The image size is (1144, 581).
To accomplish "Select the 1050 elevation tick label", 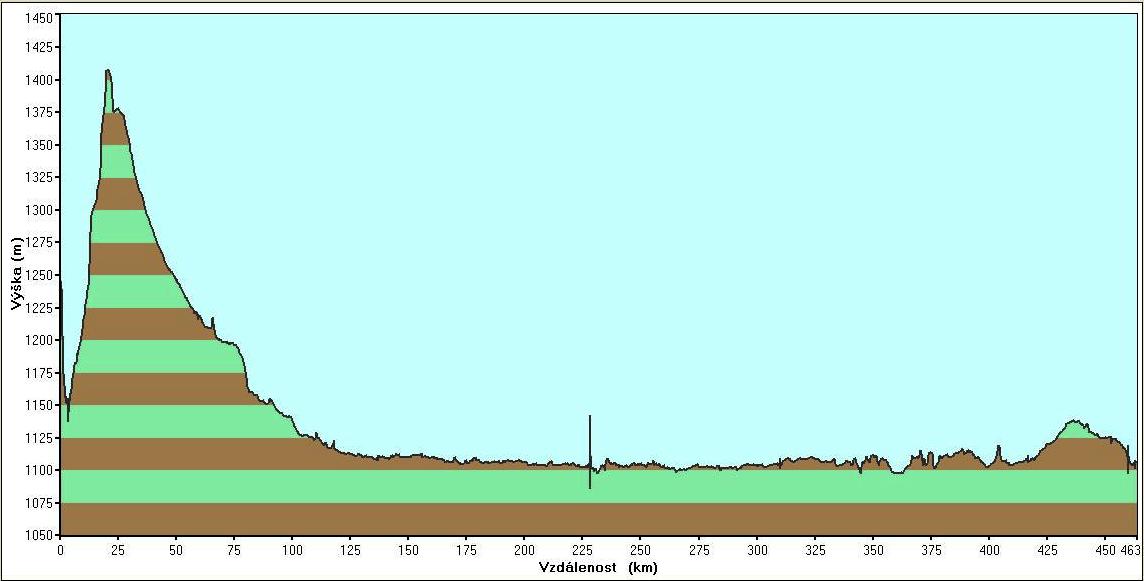I will [x=38, y=535].
